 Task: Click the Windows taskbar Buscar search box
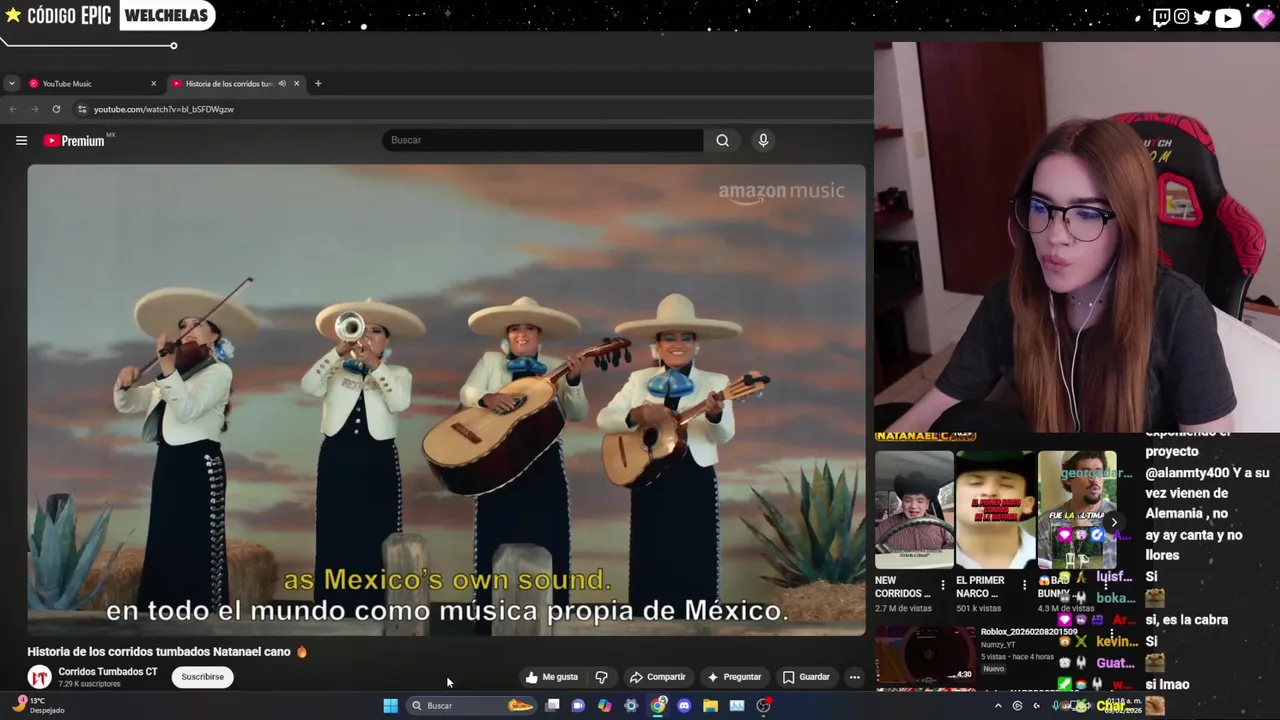[472, 706]
